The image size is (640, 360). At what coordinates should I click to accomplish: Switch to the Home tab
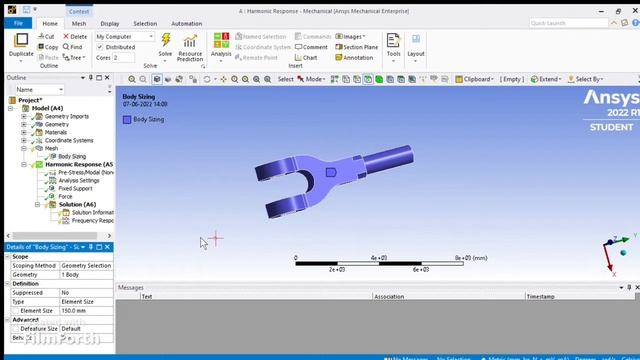pyautogui.click(x=50, y=24)
